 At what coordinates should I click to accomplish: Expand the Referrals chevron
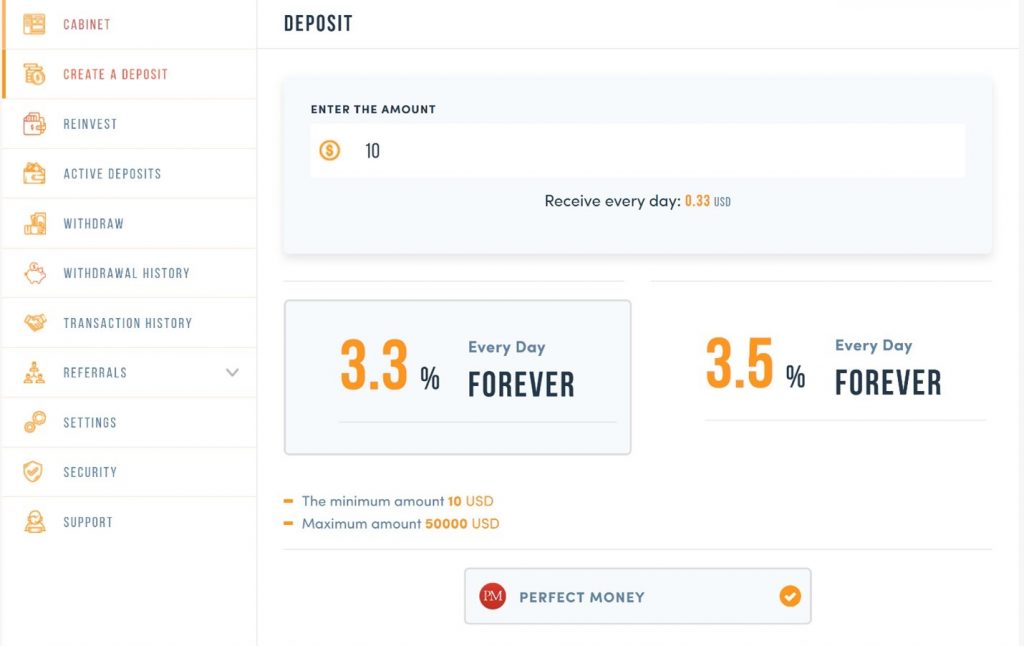click(x=232, y=372)
